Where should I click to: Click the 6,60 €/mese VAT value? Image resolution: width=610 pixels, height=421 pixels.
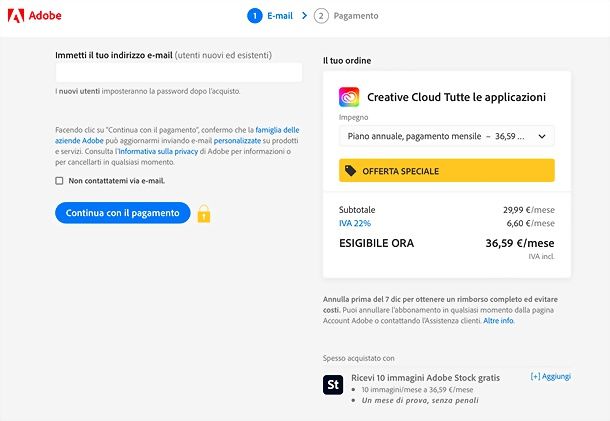[x=531, y=223]
